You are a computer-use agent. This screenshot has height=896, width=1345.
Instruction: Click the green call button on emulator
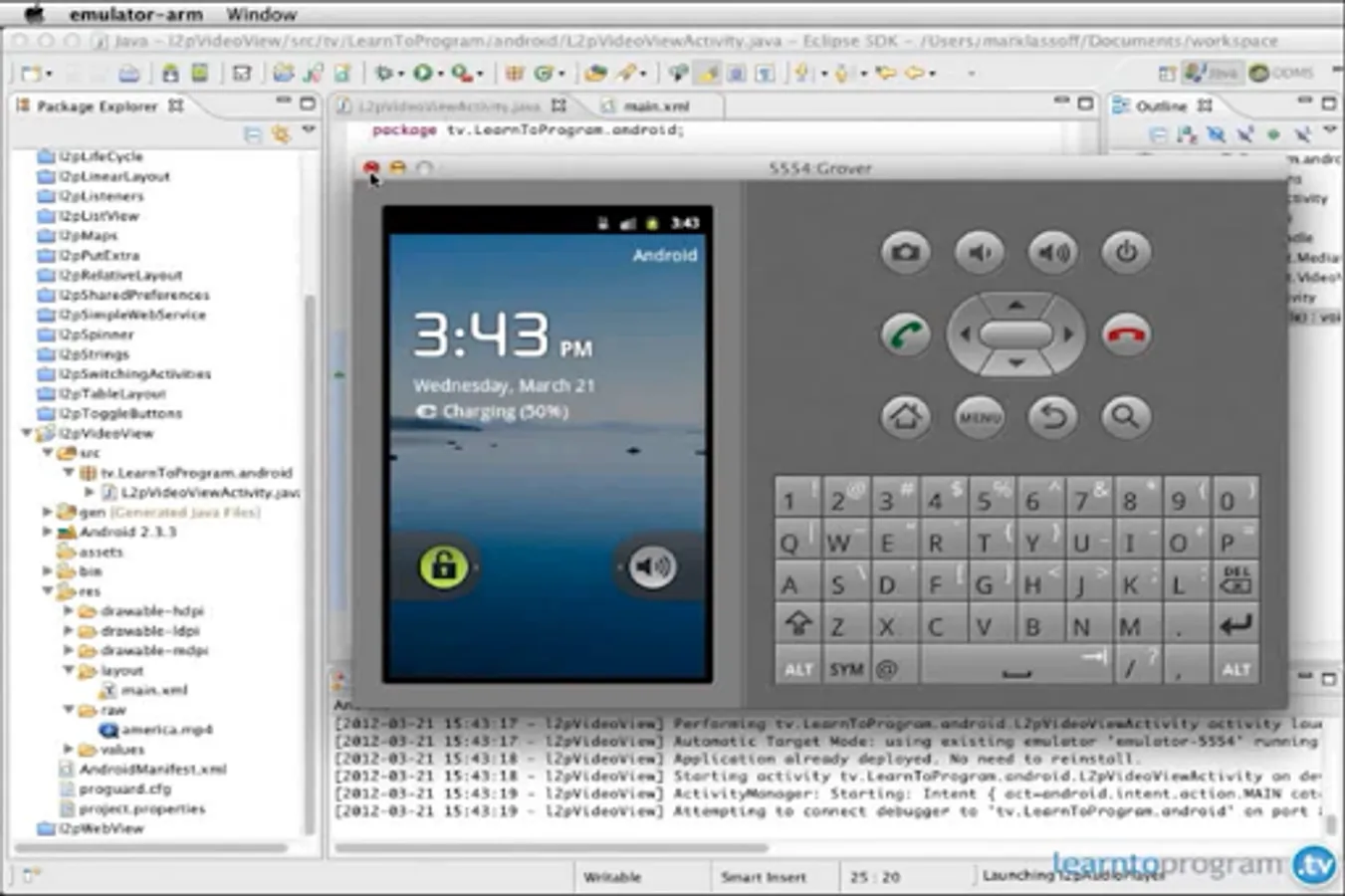point(905,335)
